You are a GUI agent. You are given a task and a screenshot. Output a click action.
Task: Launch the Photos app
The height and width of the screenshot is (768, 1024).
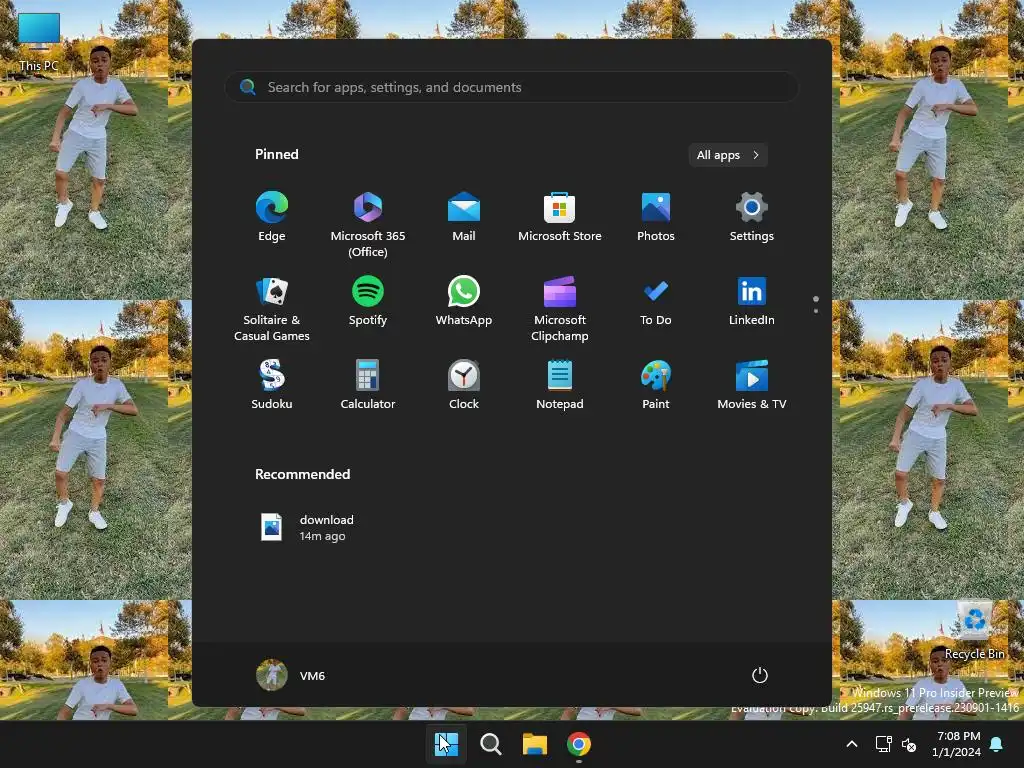point(656,217)
